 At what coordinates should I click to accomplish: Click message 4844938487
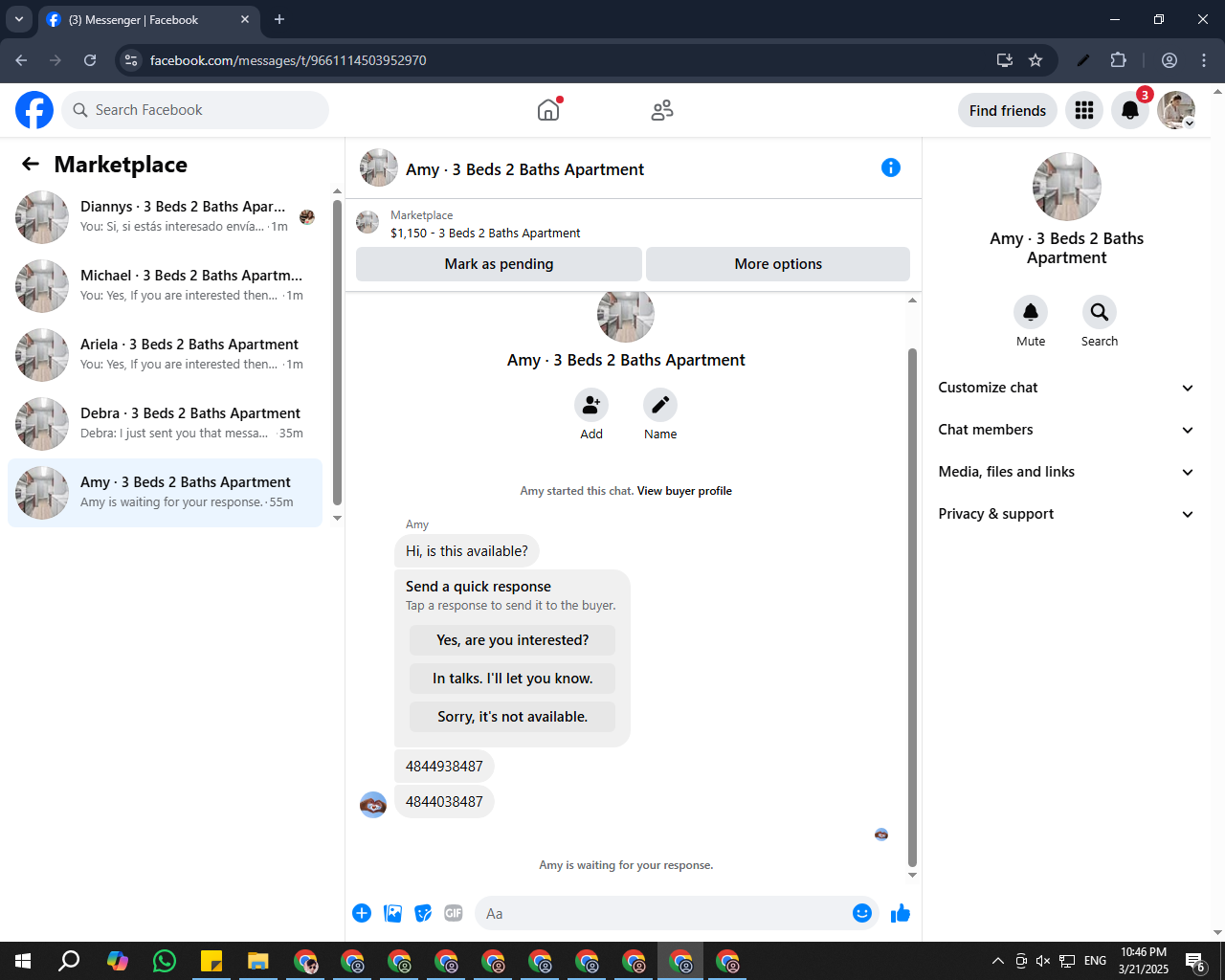click(444, 767)
